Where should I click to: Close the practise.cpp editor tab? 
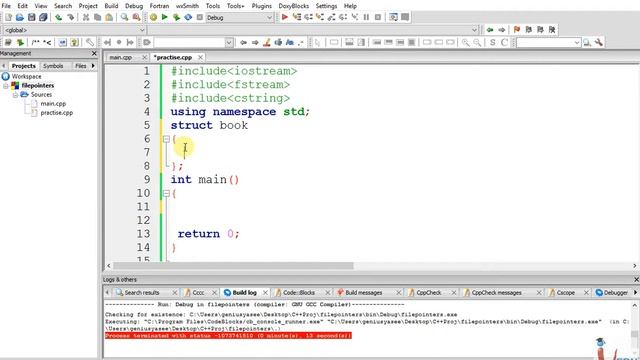pyautogui.click(x=200, y=58)
